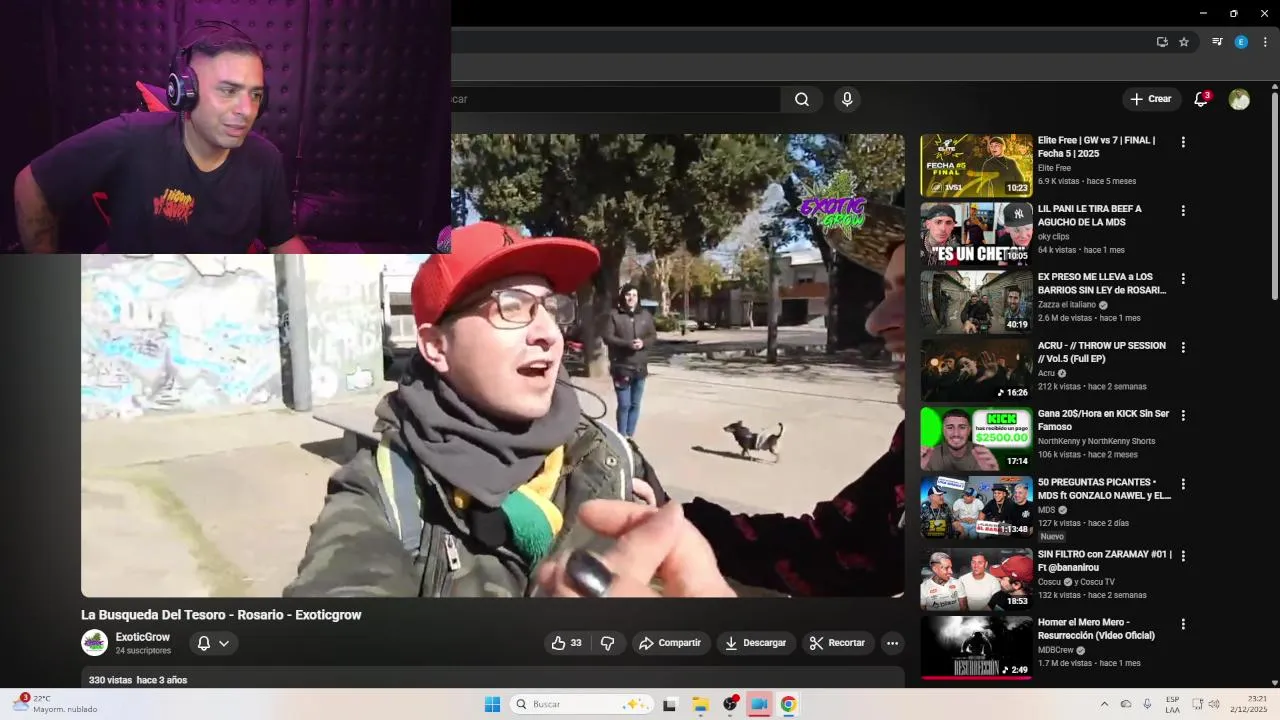Screen dimensions: 1280x720
Task: Dislike the video with thumbs down
Action: (x=607, y=643)
